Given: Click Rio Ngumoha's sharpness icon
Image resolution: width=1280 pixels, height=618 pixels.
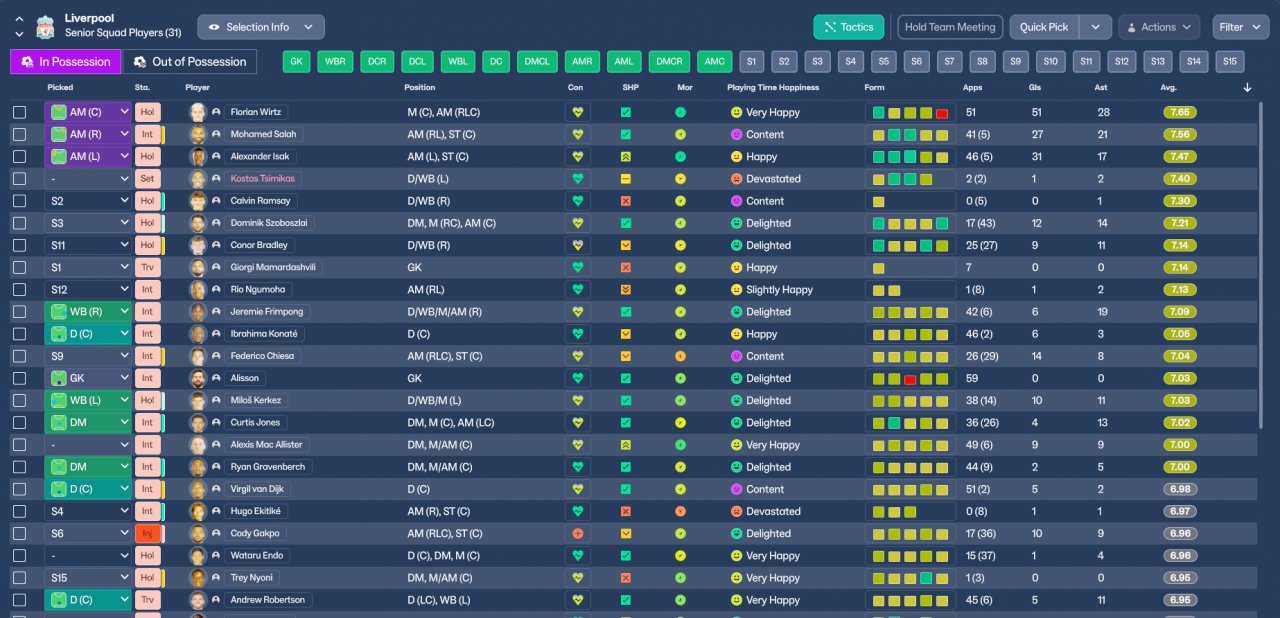Looking at the screenshot, I should pyautogui.click(x=625, y=290).
